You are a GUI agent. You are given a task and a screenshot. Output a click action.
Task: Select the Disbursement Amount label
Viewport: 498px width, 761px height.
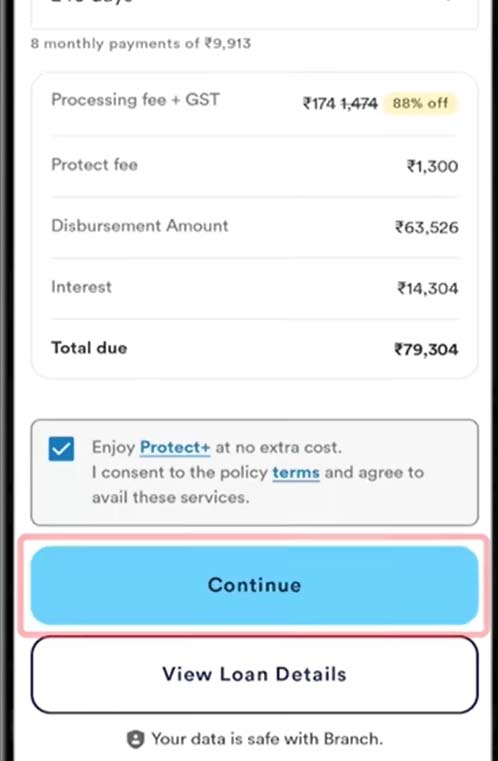[x=140, y=226]
